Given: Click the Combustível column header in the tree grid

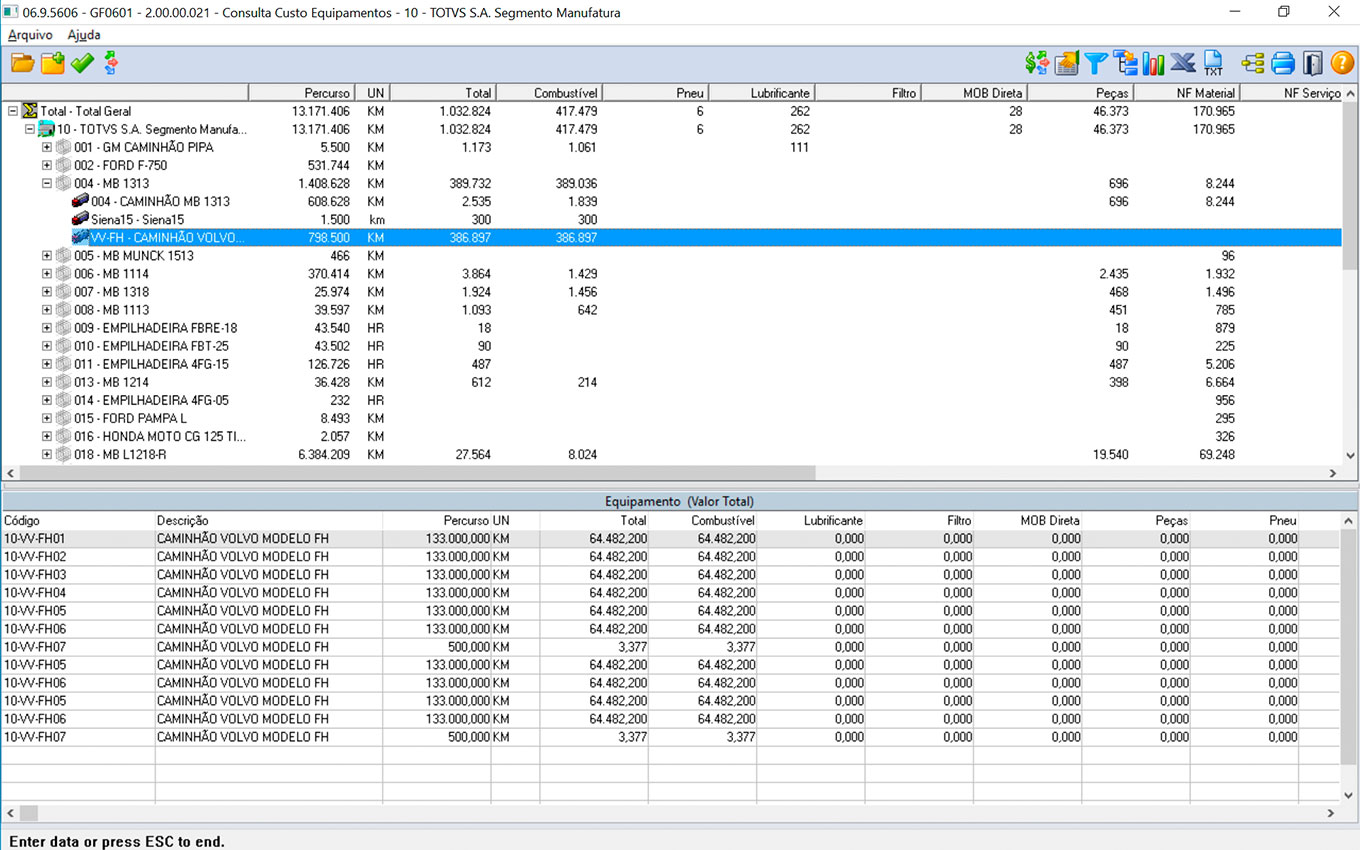Looking at the screenshot, I should point(549,93).
